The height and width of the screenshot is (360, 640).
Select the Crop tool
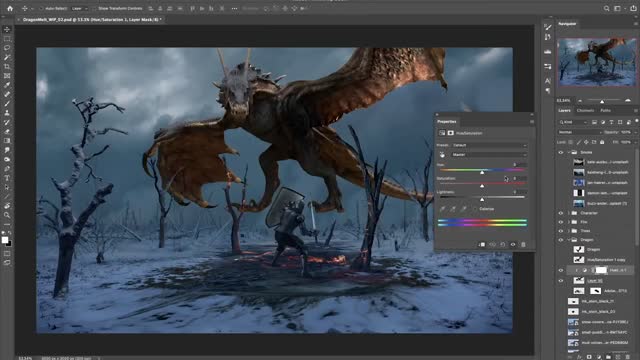(x=7, y=67)
